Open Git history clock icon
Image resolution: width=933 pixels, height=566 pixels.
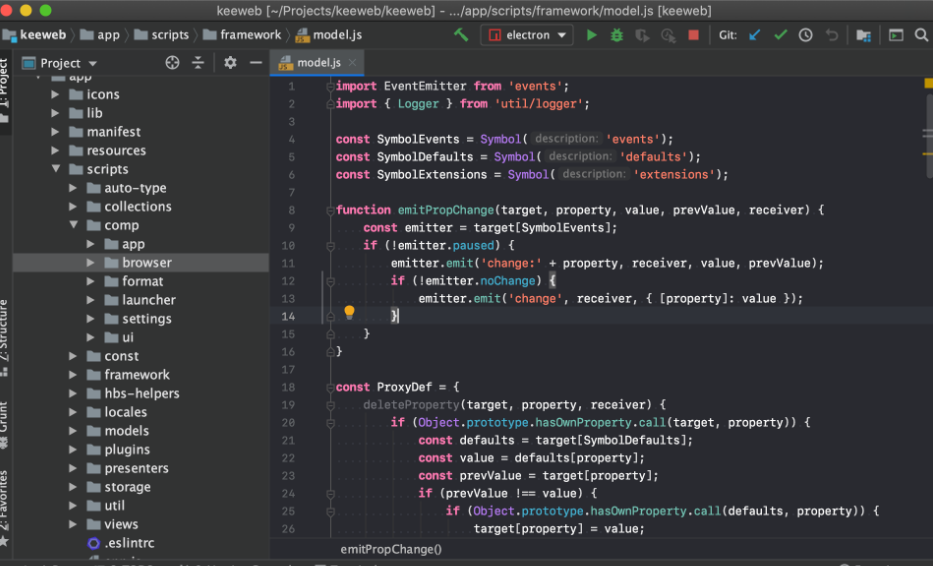[806, 35]
